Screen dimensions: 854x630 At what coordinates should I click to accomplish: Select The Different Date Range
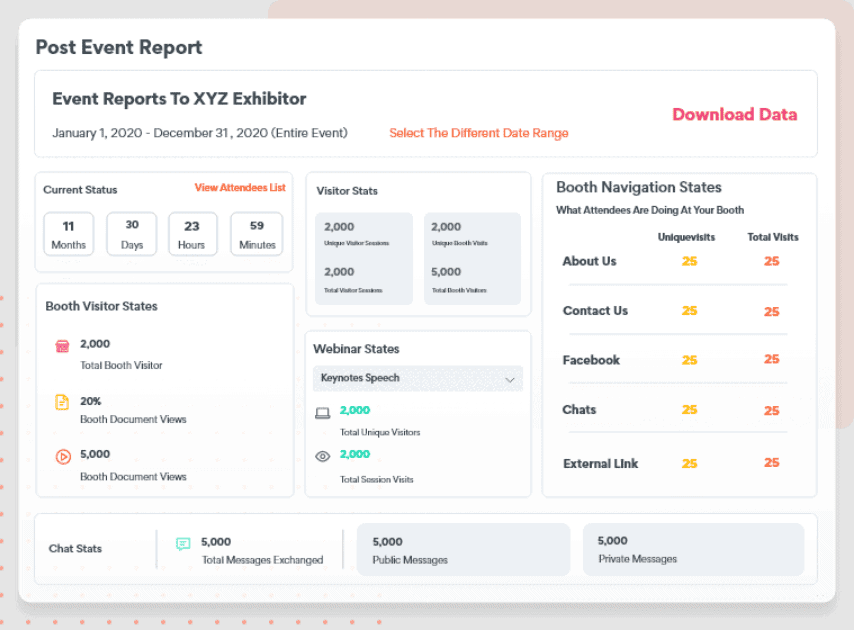[x=478, y=132]
